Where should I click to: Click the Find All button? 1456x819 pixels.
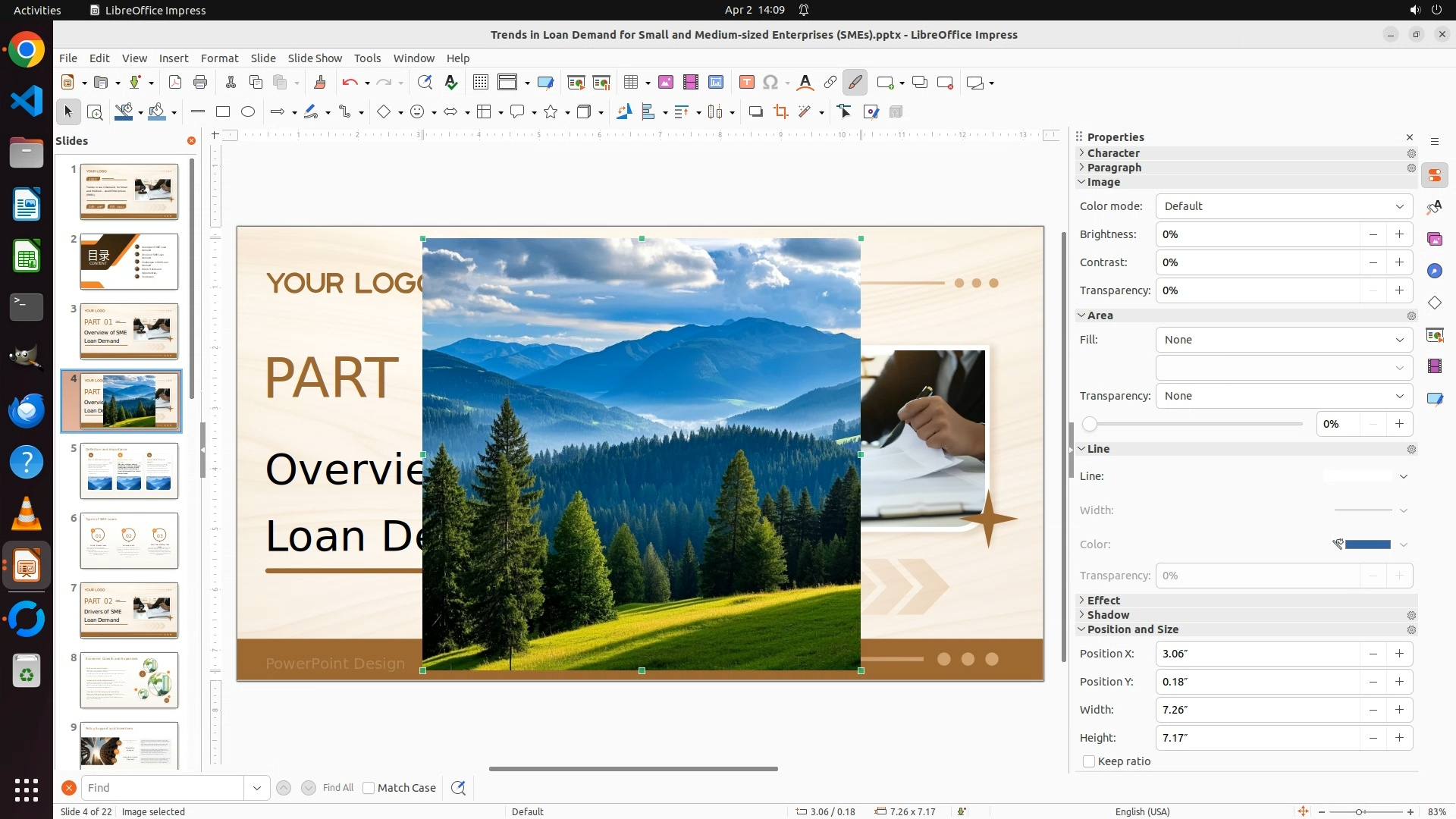337,788
